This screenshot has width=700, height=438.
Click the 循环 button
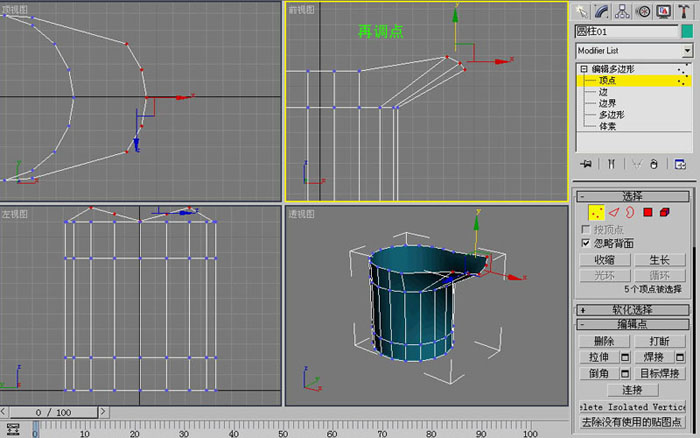click(x=660, y=275)
